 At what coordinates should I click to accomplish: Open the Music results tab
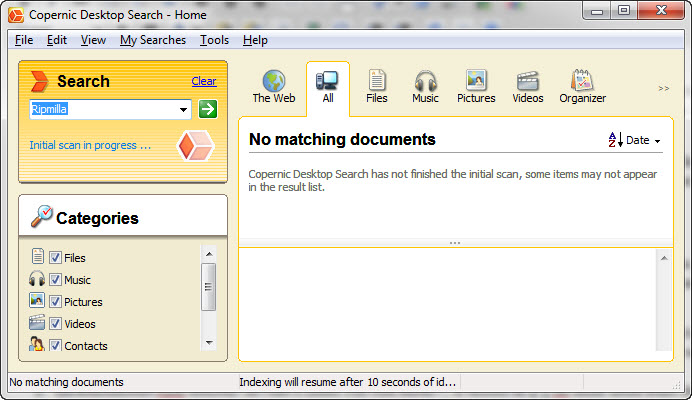pos(425,87)
